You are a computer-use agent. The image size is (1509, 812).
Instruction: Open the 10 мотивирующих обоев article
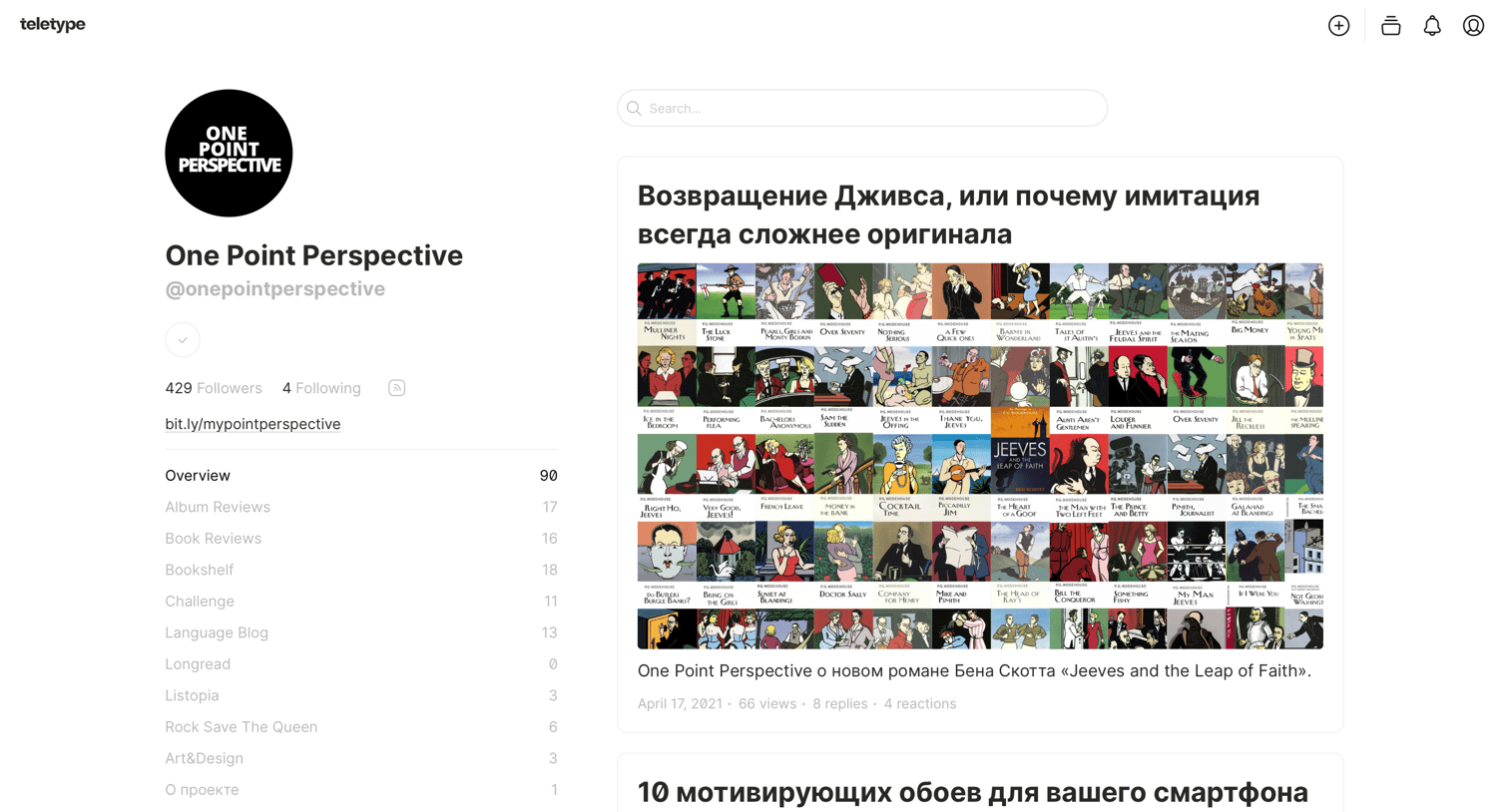click(x=973, y=792)
